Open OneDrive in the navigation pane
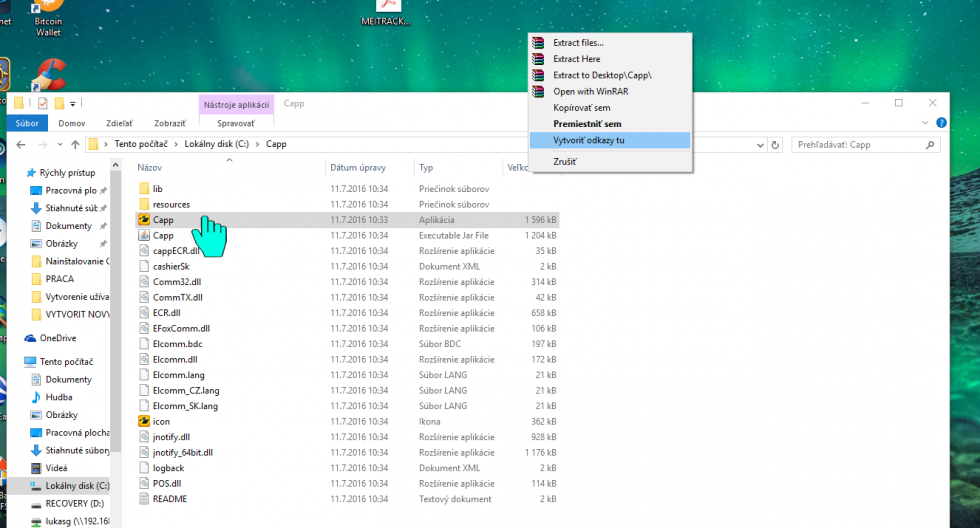This screenshot has width=980, height=528. 58,338
